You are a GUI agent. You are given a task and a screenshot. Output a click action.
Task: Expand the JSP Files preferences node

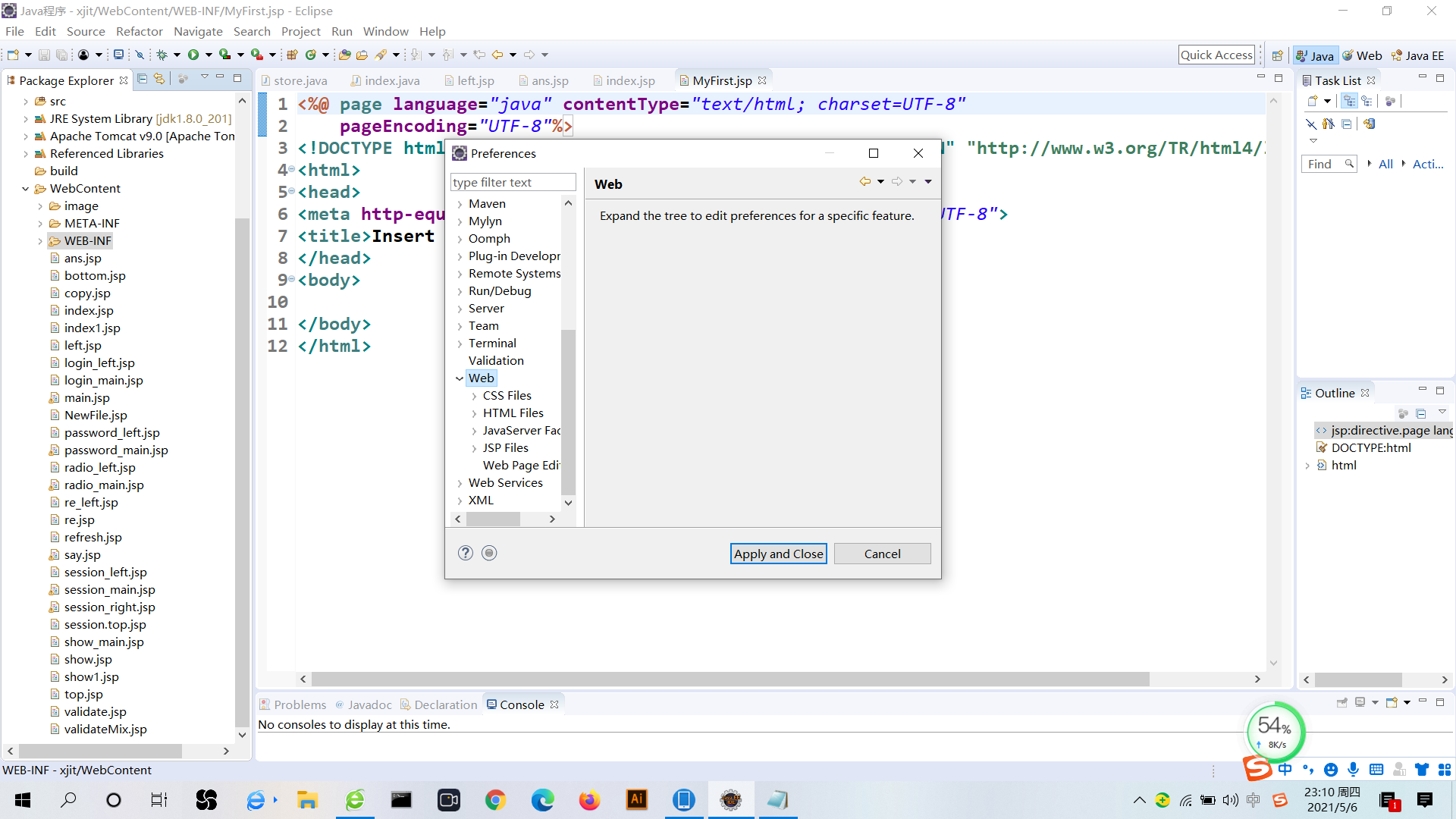474,448
